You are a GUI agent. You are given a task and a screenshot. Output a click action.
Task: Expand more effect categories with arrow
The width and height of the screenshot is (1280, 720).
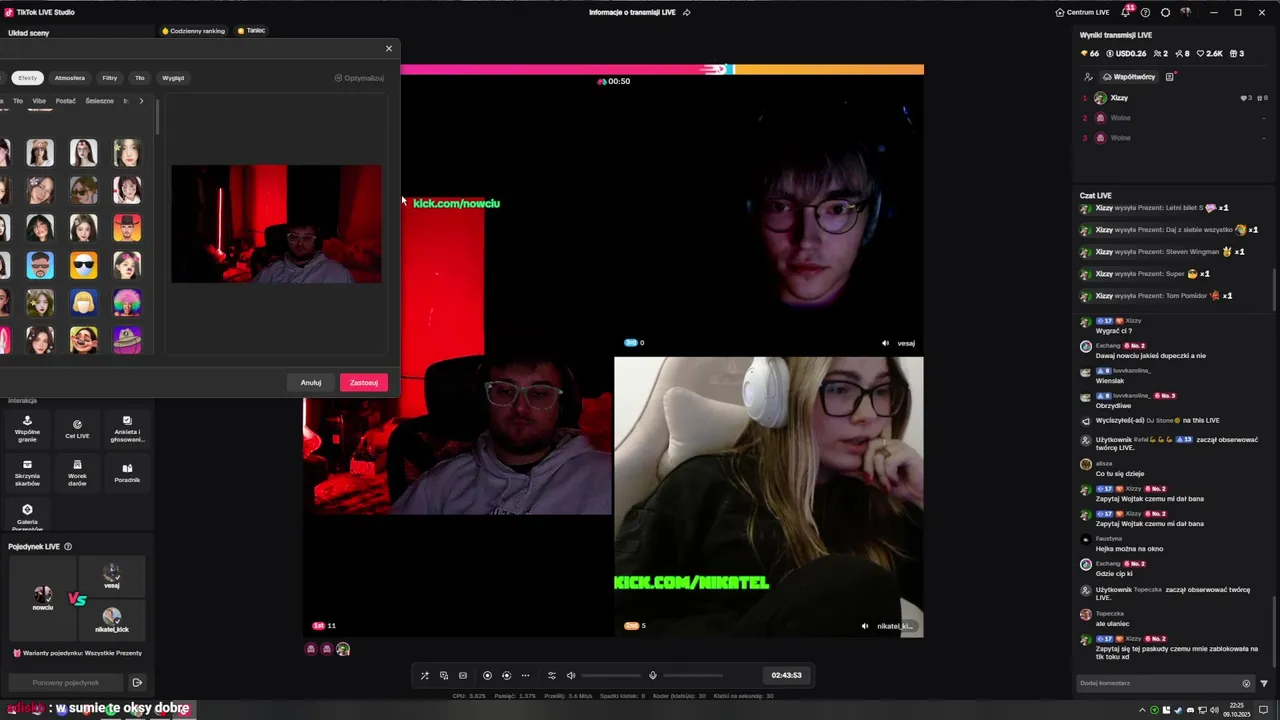141,101
